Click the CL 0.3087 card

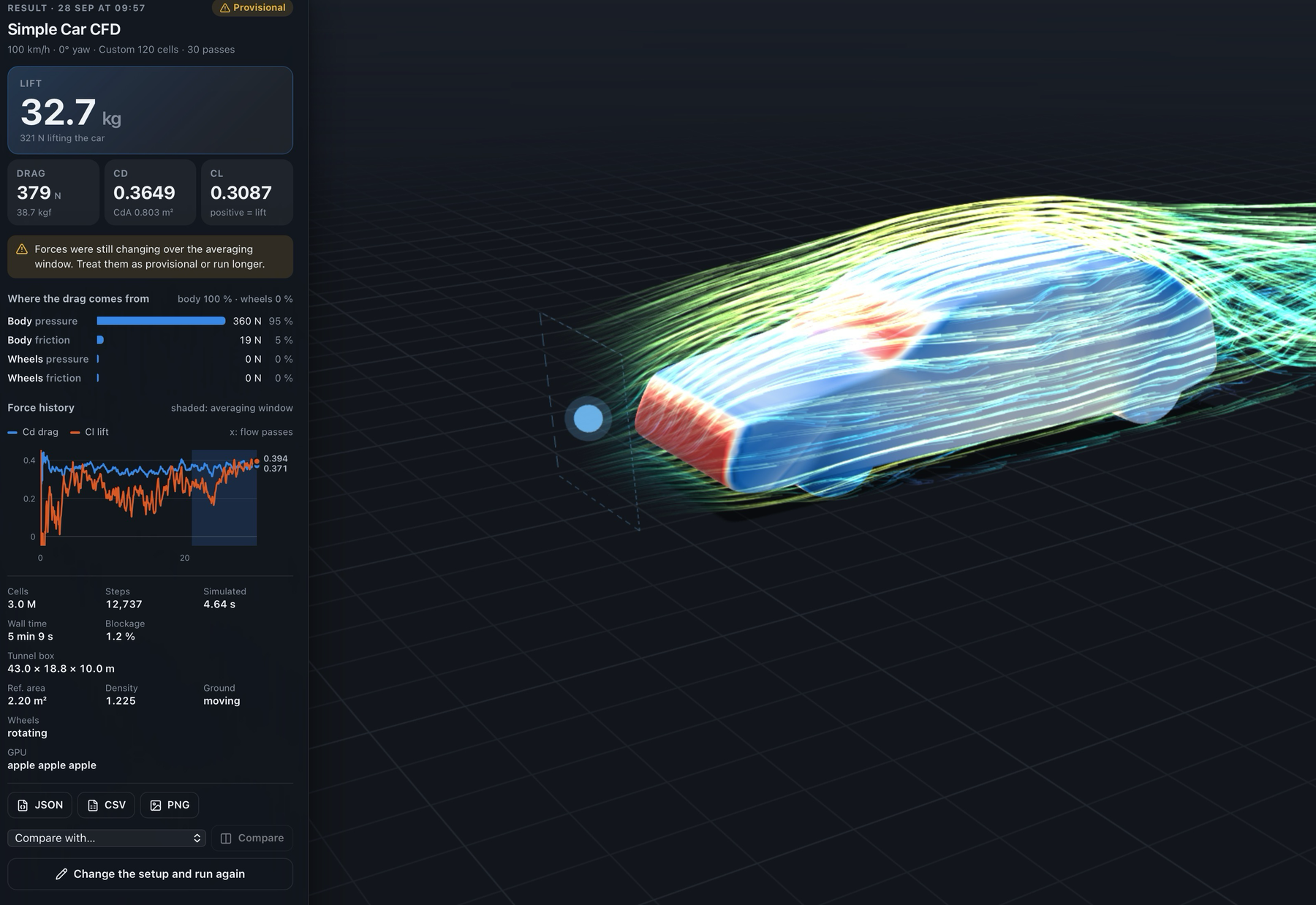click(247, 192)
